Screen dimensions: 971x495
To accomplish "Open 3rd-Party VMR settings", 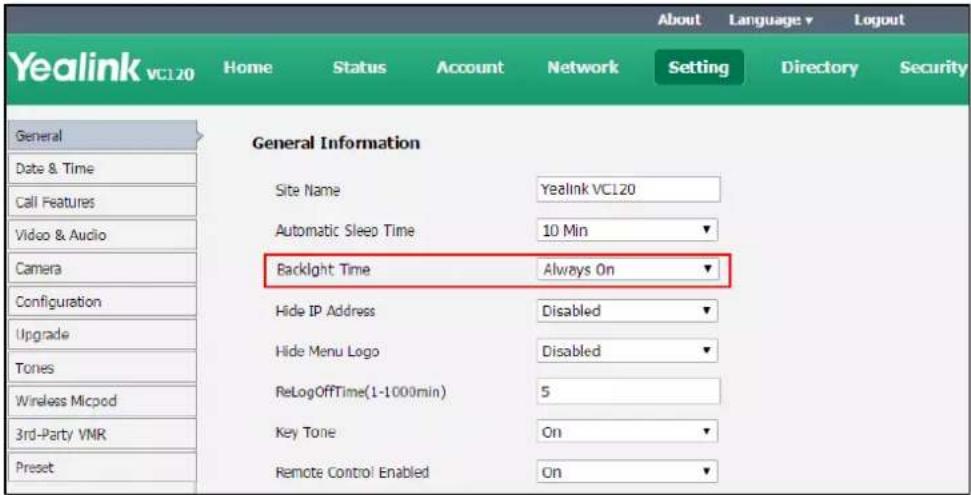I will click(x=102, y=434).
